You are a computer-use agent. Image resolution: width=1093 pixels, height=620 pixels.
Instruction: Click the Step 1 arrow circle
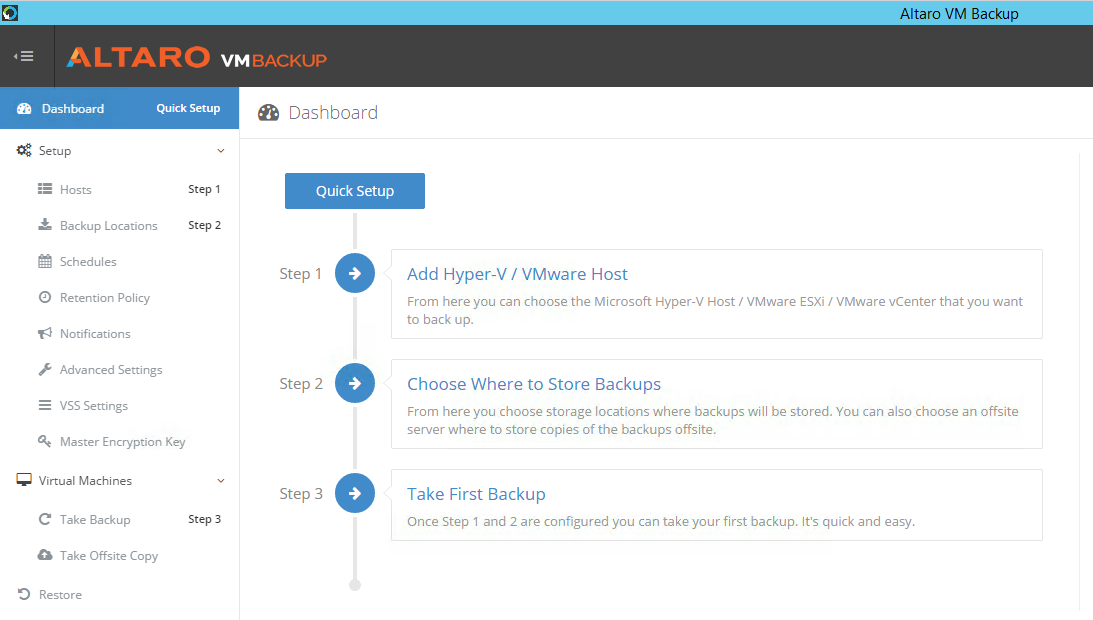pyautogui.click(x=355, y=273)
